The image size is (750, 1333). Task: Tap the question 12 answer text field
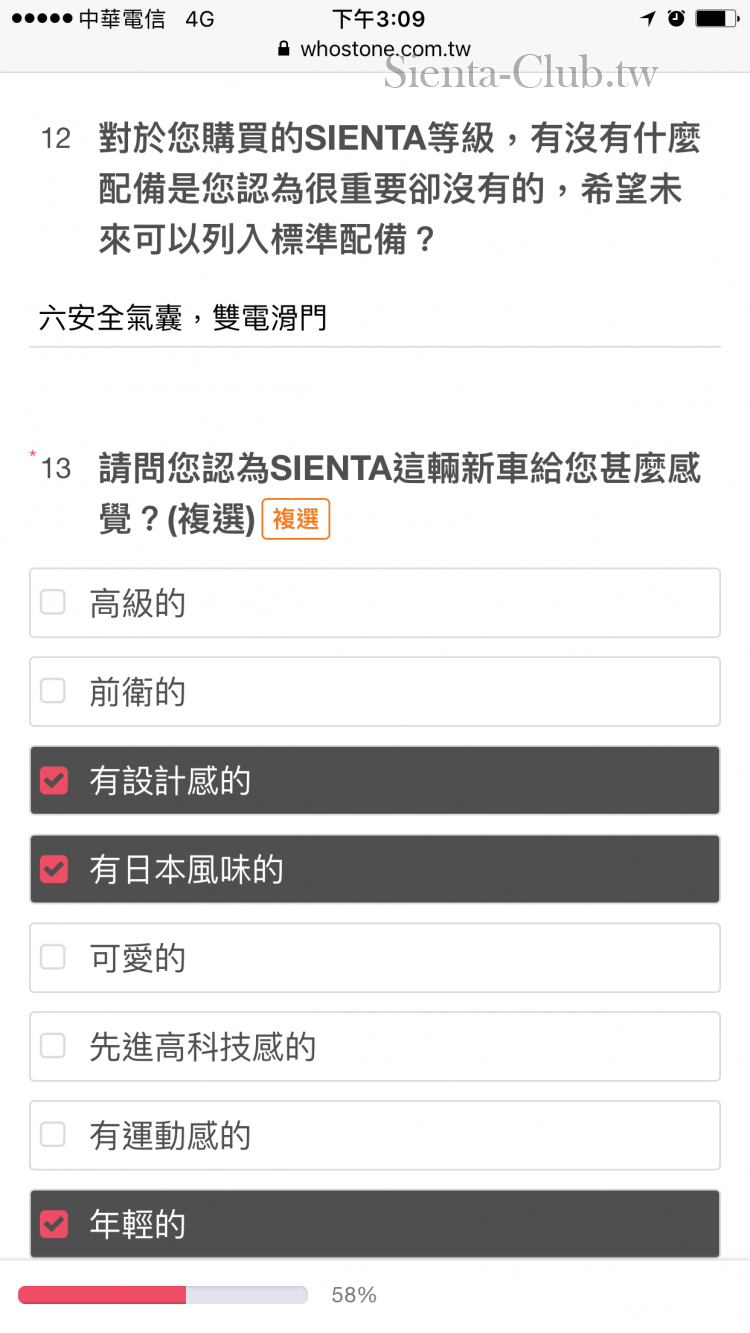click(374, 320)
